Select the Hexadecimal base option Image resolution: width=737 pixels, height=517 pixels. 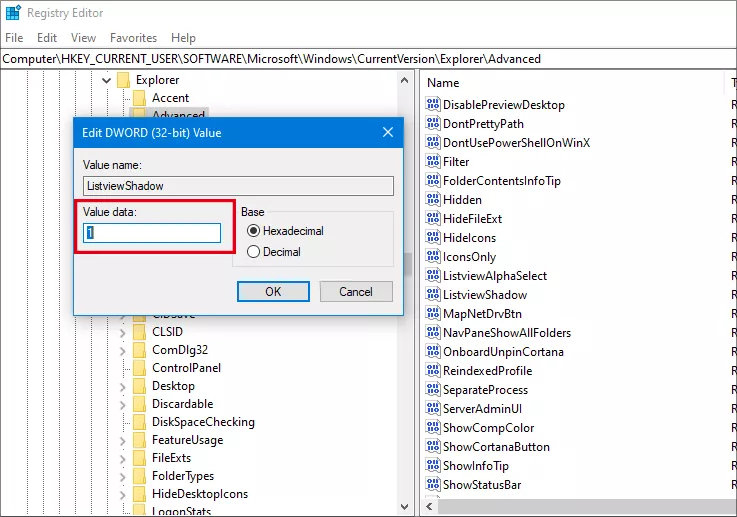coord(253,231)
